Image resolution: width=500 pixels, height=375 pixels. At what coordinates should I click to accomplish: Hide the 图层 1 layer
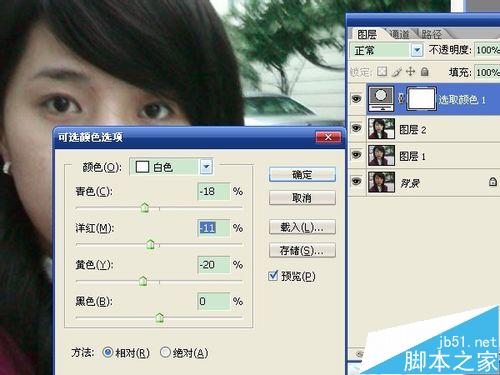point(357,155)
